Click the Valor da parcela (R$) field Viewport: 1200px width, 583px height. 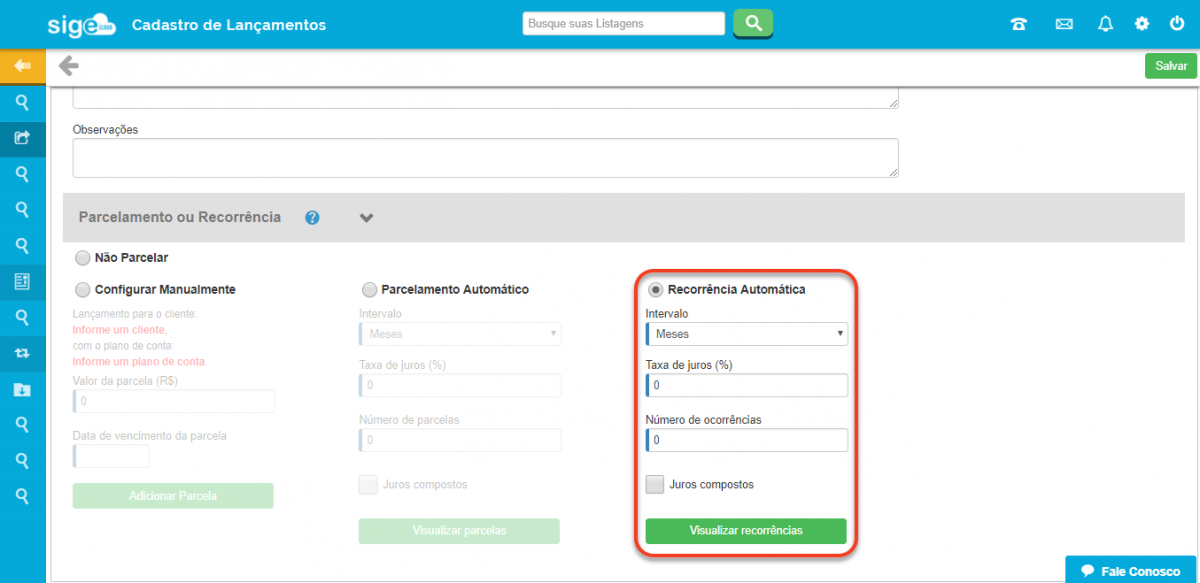(174, 401)
